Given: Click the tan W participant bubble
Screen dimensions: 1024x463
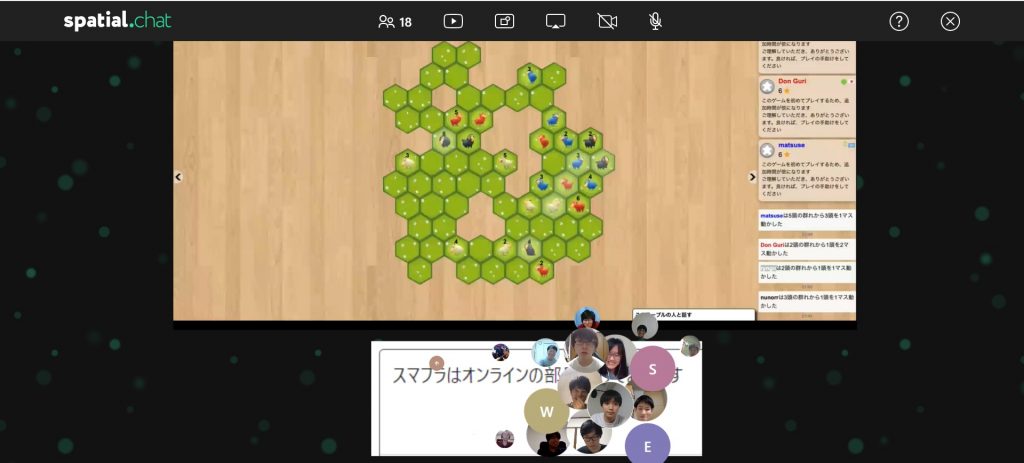Looking at the screenshot, I should tap(547, 411).
